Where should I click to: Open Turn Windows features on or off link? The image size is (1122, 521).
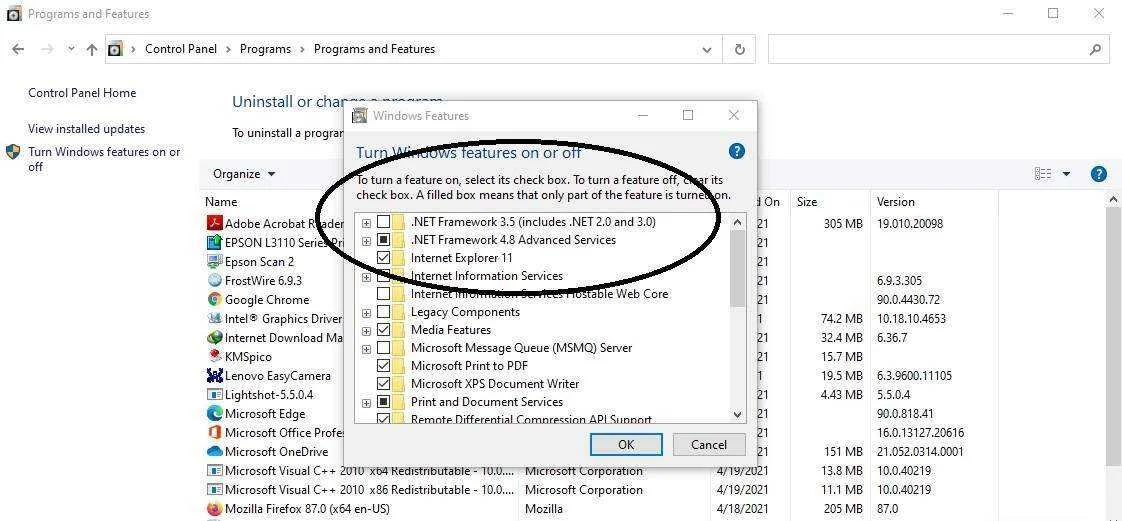104,159
